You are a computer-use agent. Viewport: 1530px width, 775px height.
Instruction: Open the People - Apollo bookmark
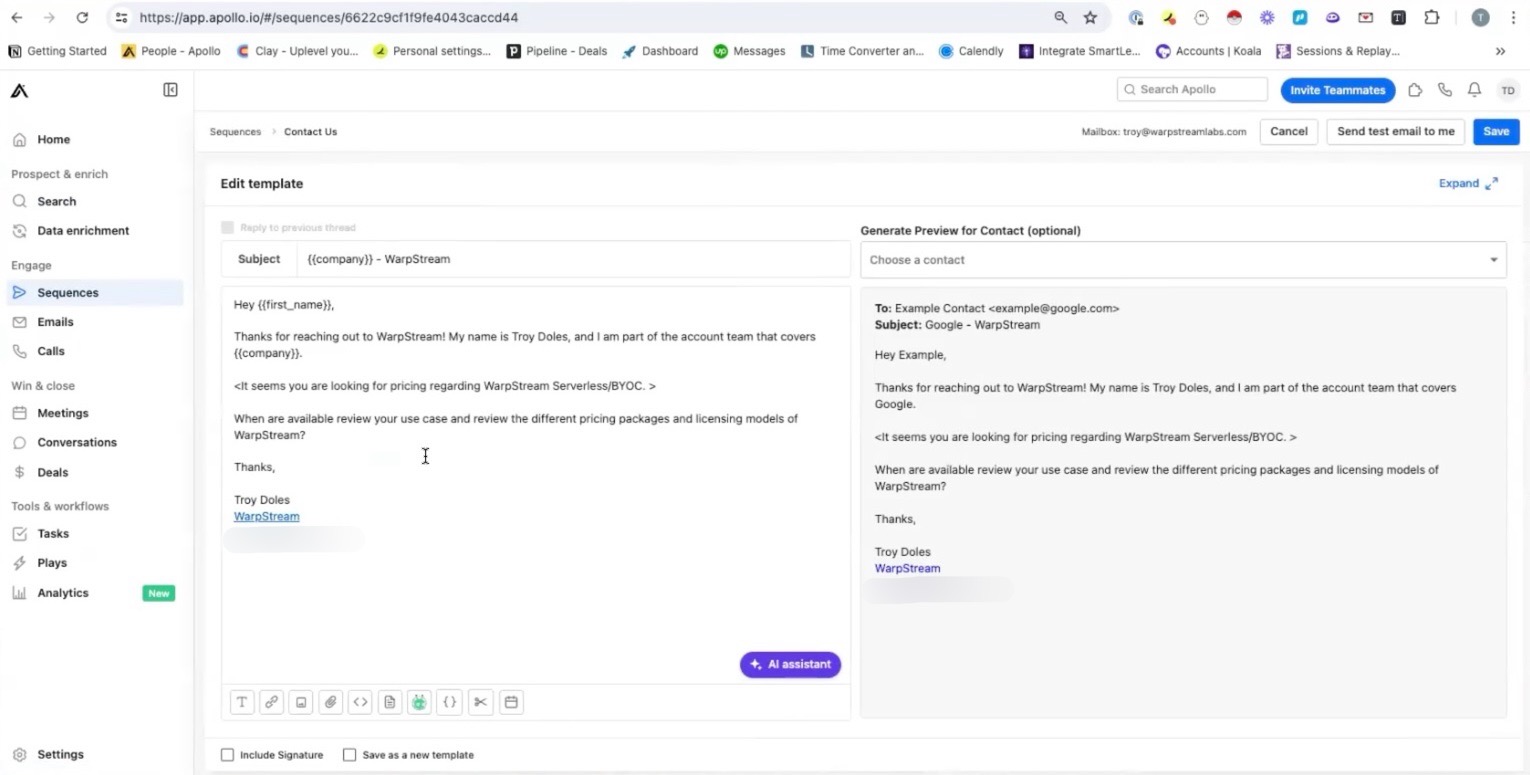coord(171,51)
